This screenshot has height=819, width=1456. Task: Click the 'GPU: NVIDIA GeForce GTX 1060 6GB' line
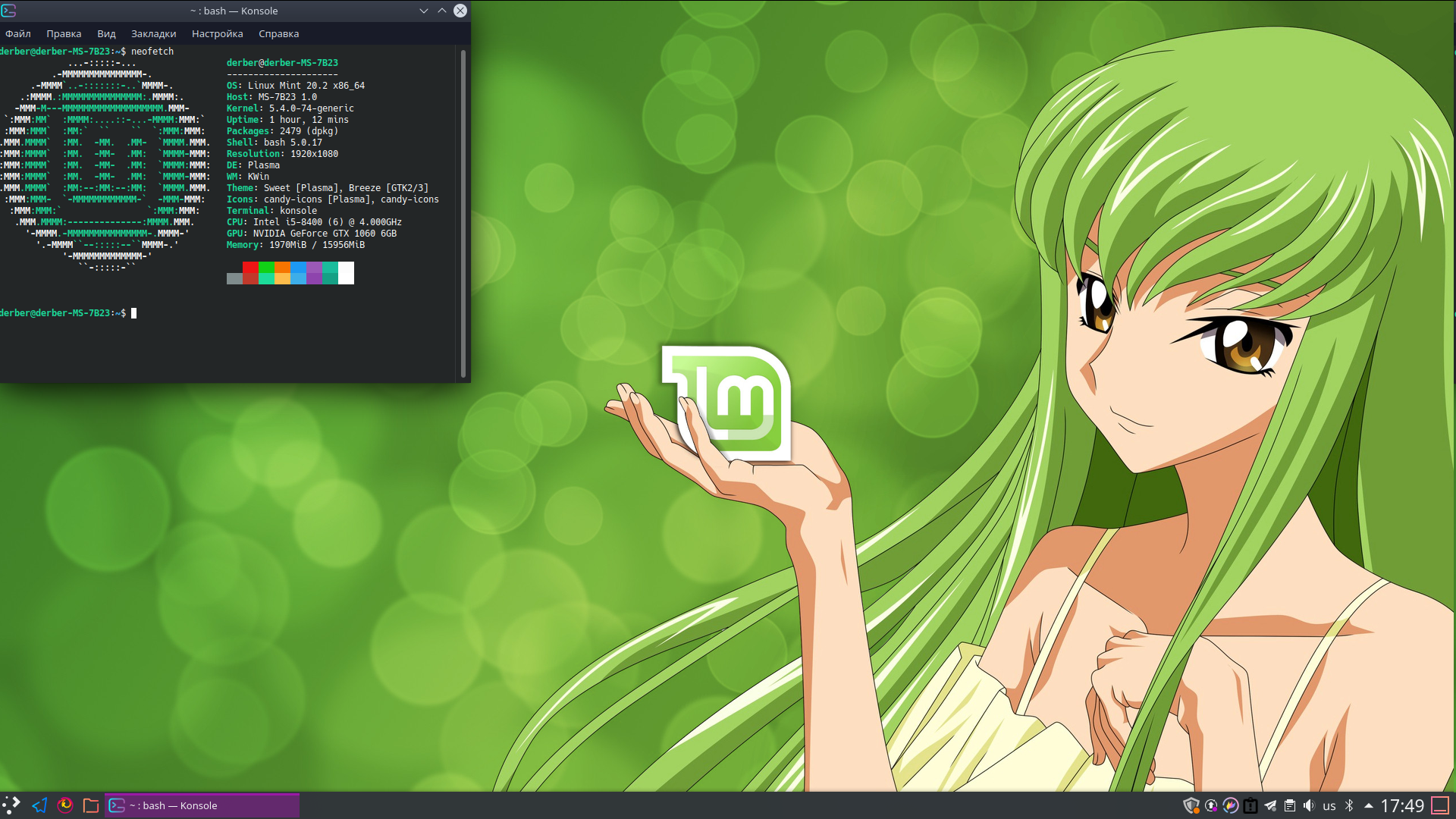coord(312,234)
